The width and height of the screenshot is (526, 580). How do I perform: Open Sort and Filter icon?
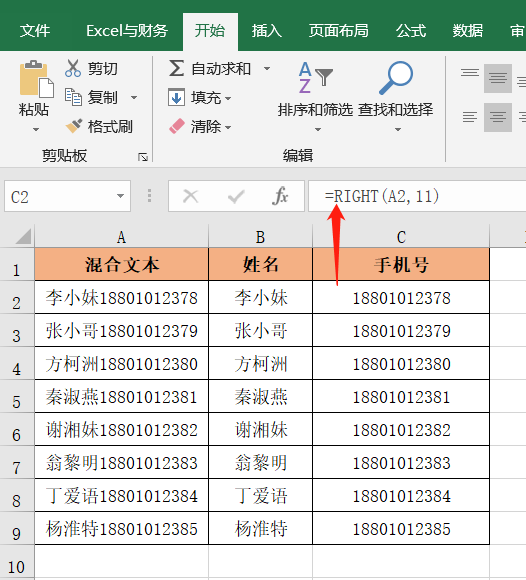pyautogui.click(x=315, y=77)
